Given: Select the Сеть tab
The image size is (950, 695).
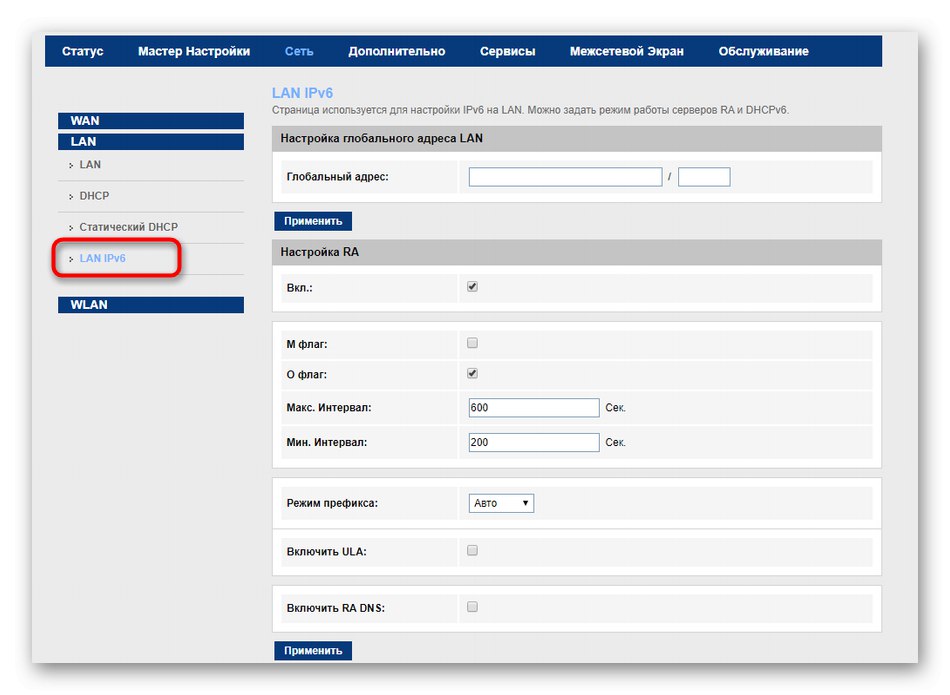Looking at the screenshot, I should click(299, 52).
